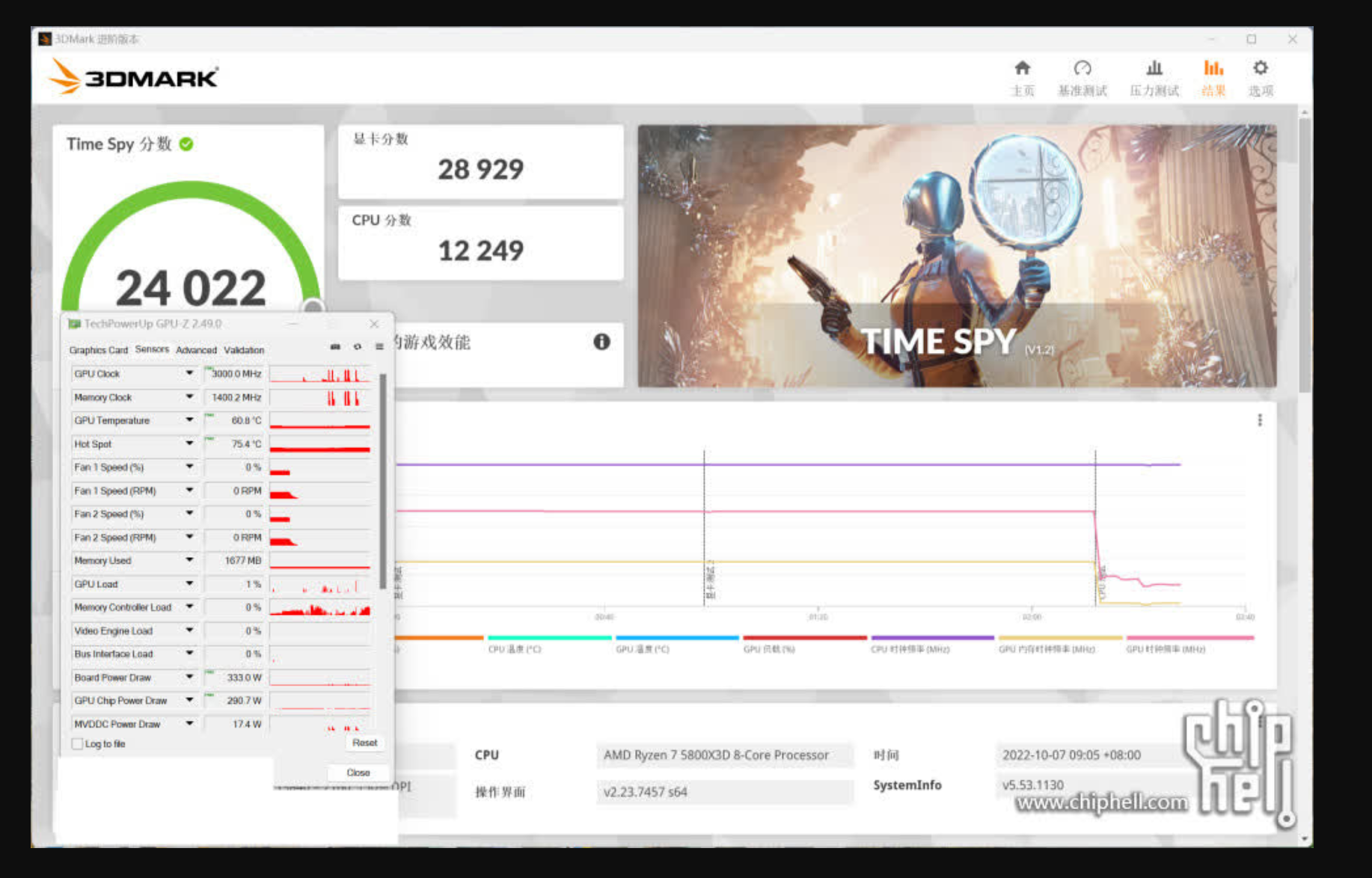This screenshot has height=878, width=1372.
Task: Click the GPU temperature blue legend bar
Action: tap(677, 638)
